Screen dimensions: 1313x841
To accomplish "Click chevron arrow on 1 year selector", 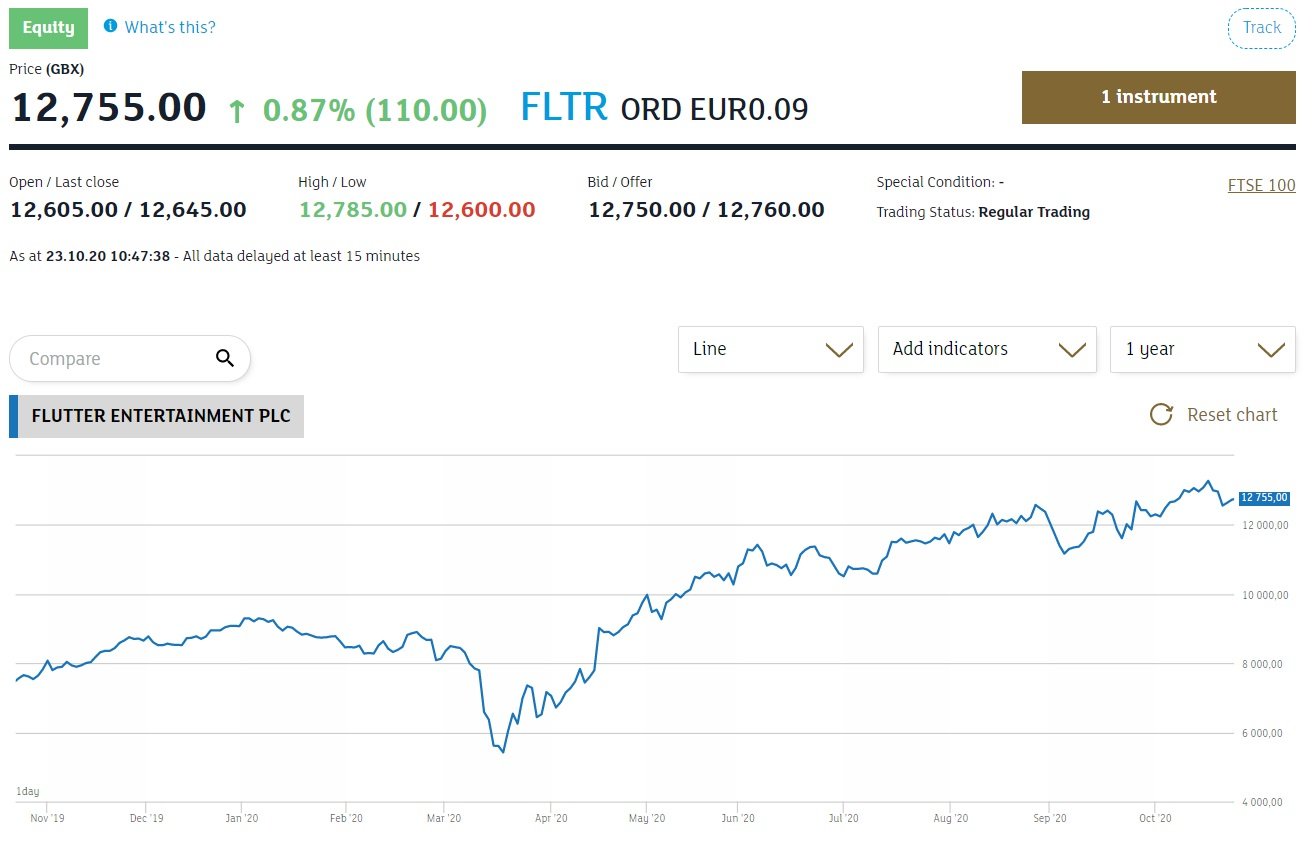I will [x=1270, y=350].
